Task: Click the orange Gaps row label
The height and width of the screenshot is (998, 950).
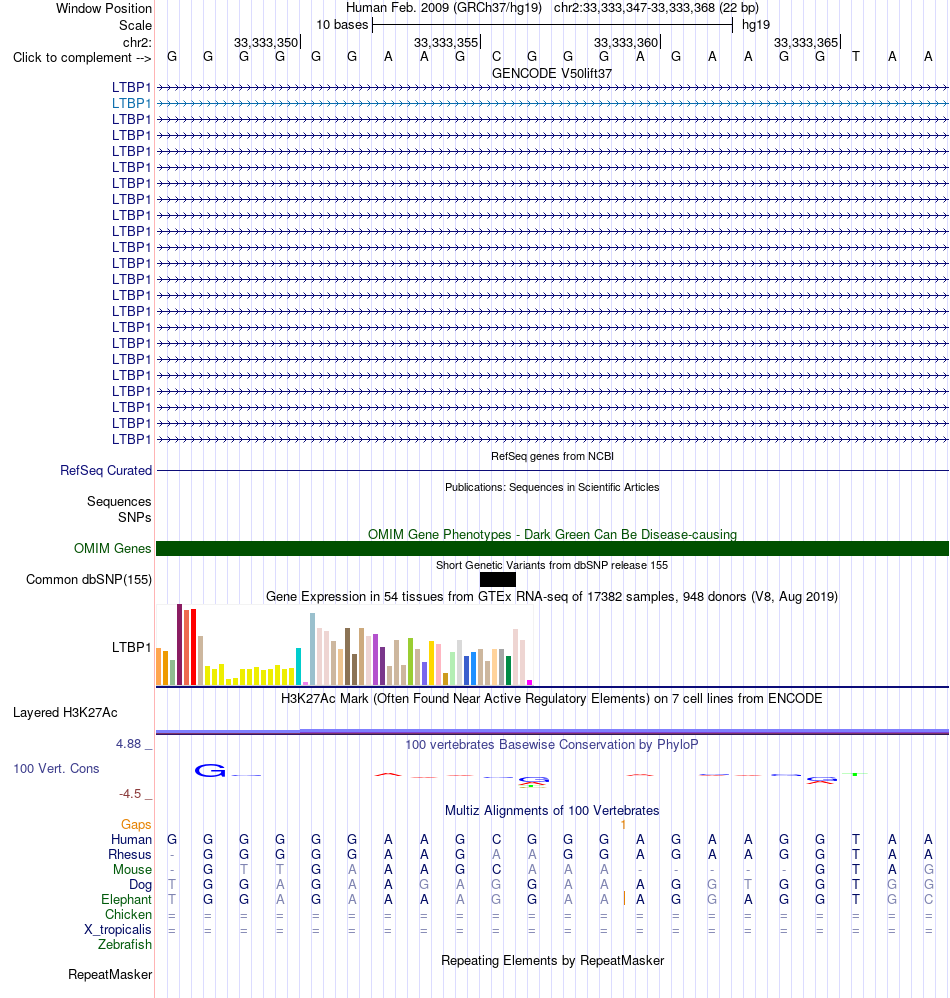Action: pos(136,824)
